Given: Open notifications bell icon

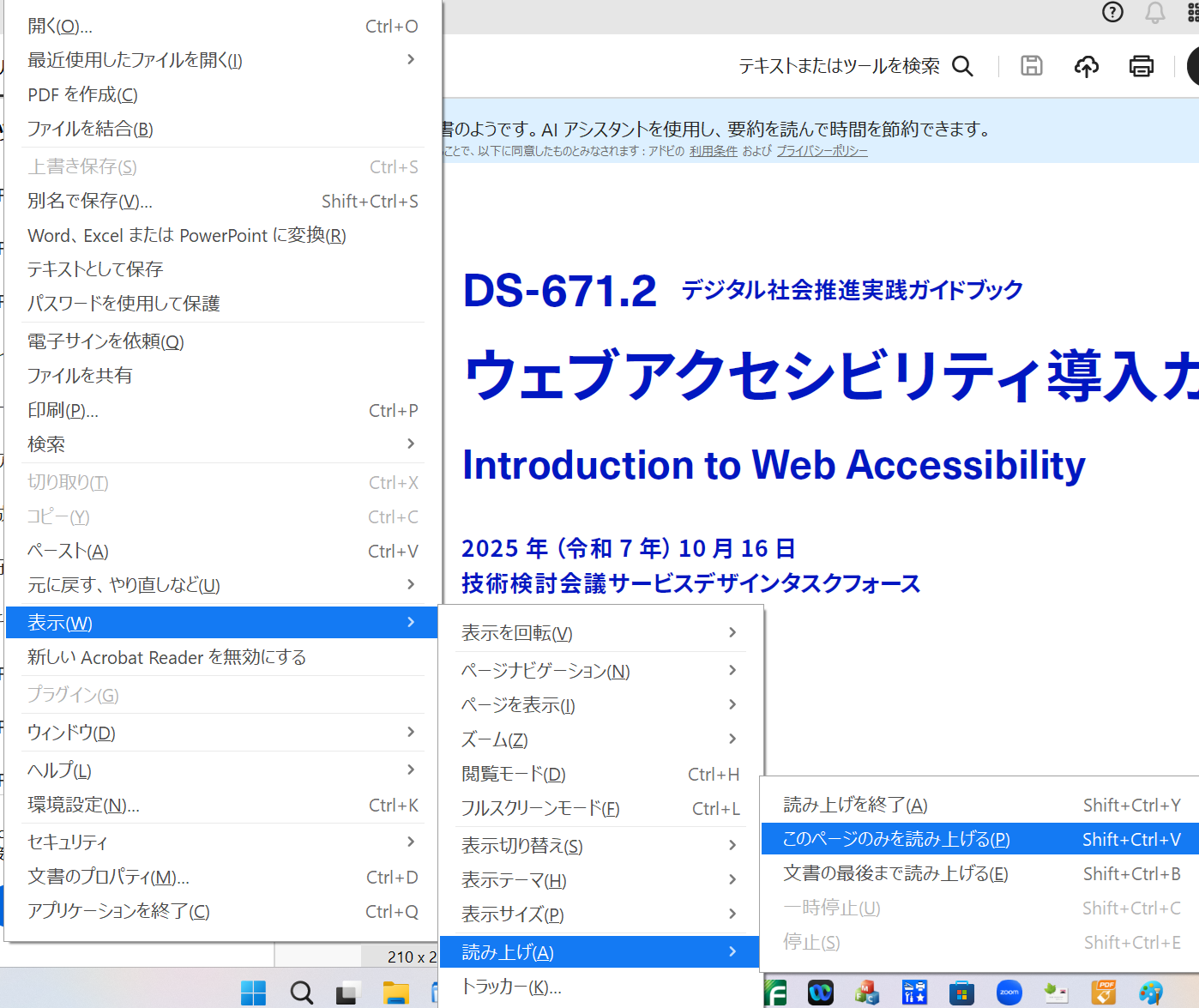Looking at the screenshot, I should pyautogui.click(x=1155, y=12).
